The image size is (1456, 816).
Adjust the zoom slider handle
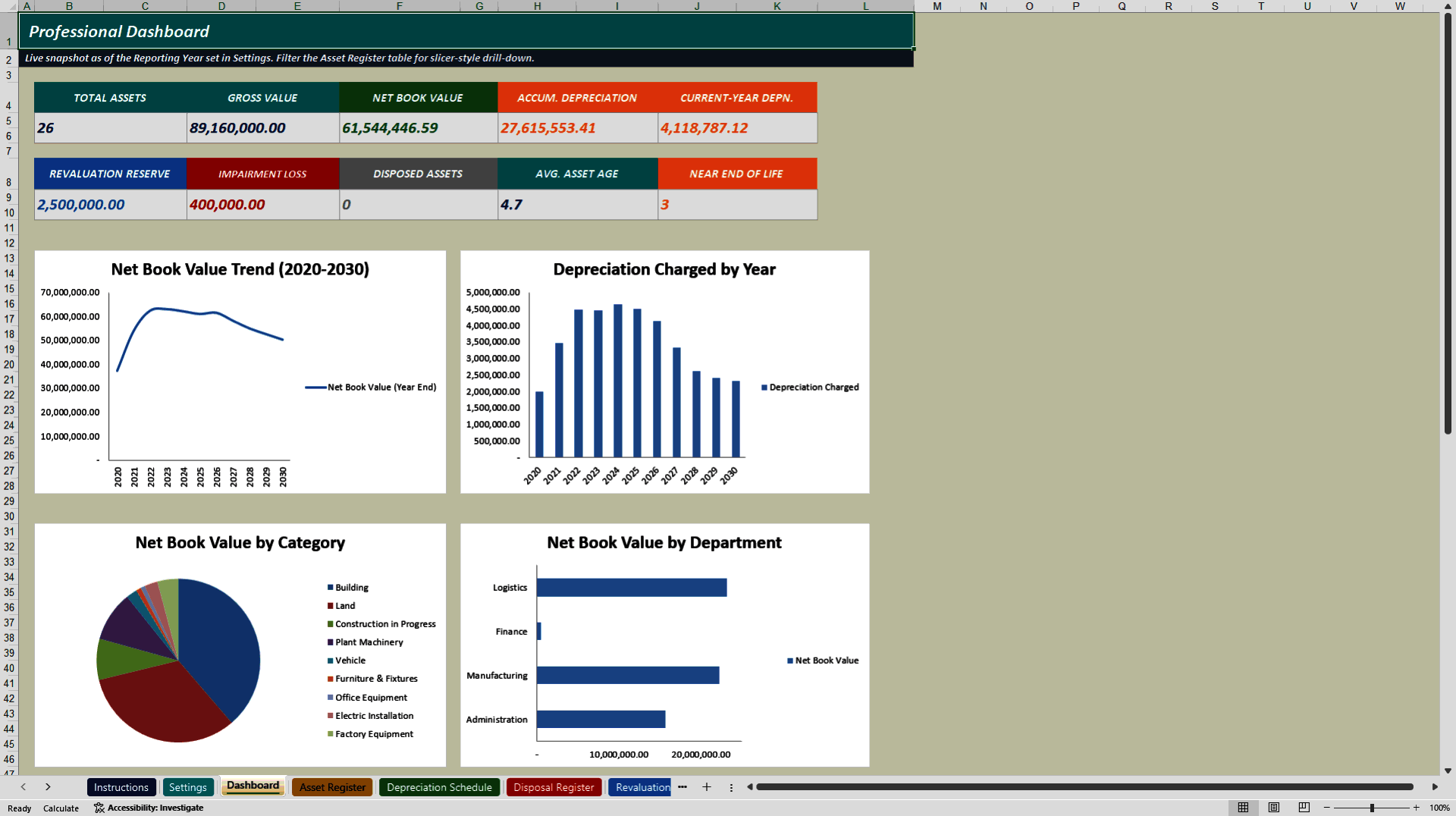pos(1372,808)
